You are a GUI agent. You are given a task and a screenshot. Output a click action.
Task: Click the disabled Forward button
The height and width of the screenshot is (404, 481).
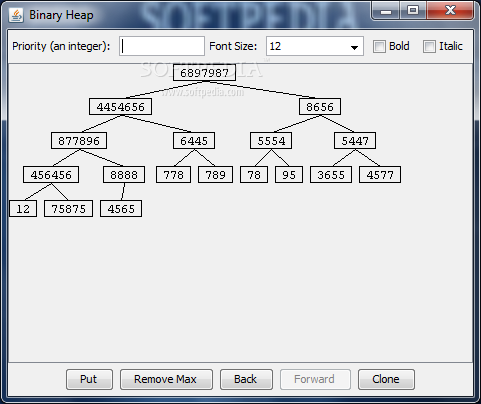(315, 379)
